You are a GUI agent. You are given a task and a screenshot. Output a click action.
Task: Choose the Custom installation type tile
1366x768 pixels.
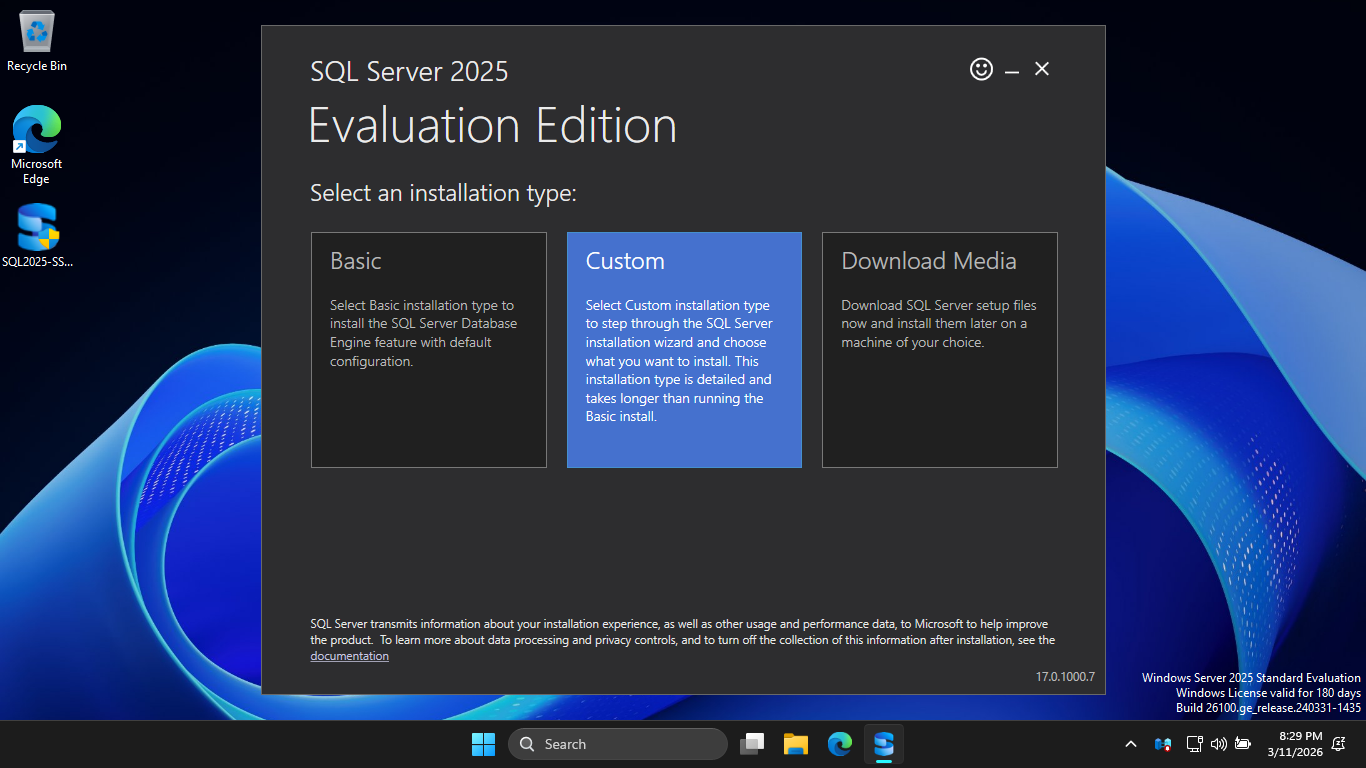tap(684, 350)
